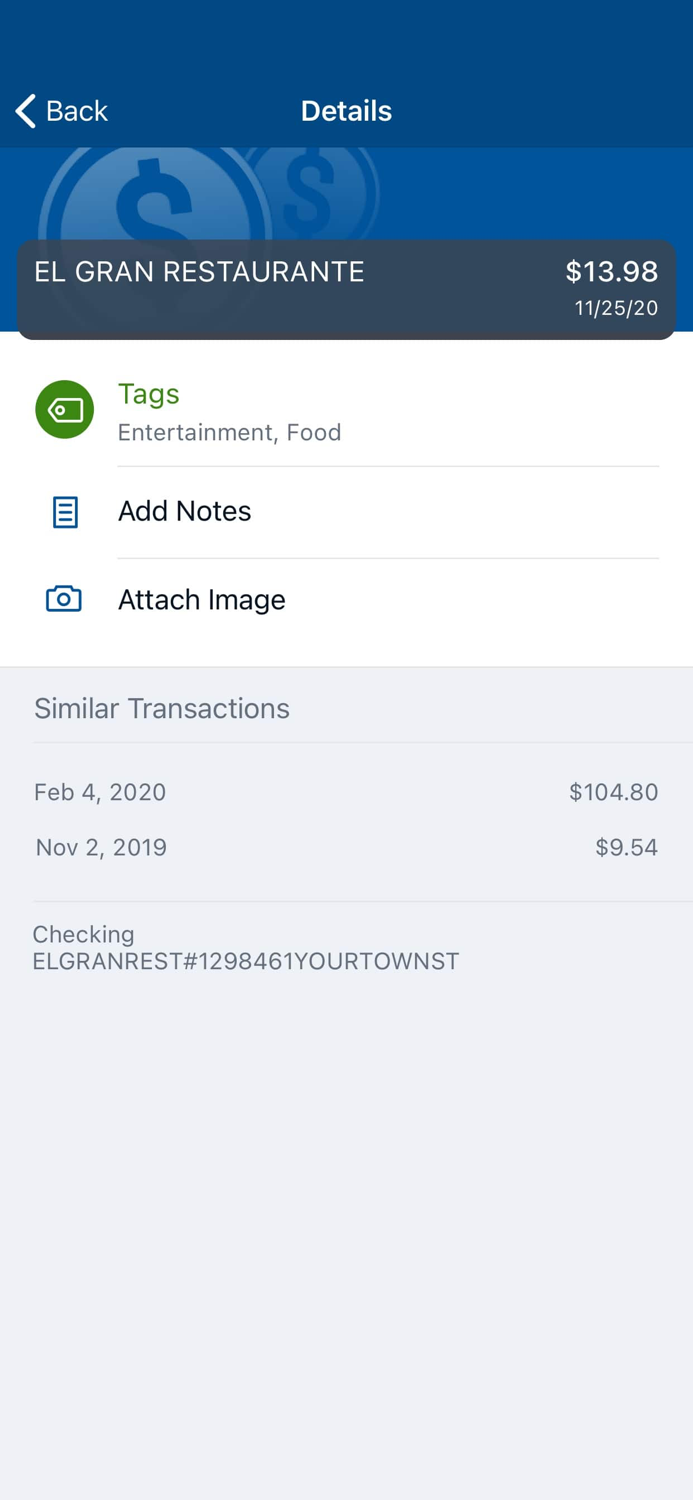Screen dimensions: 693x1500
Task: Select the $13.98 transaction amount
Action: (x=611, y=271)
